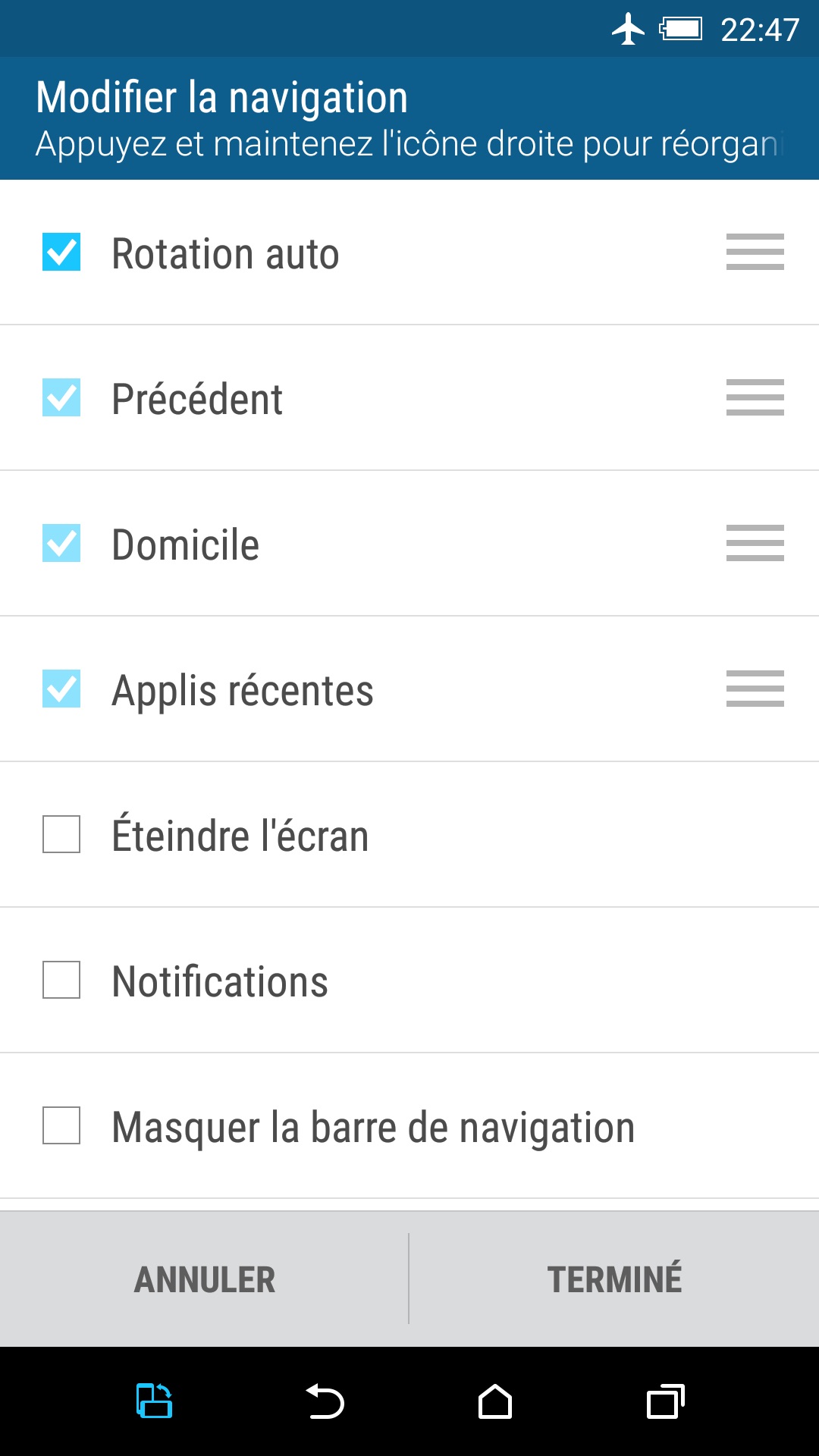The width and height of the screenshot is (819, 1456).
Task: Tap the reorder handle beside Domicile
Action: 755,543
